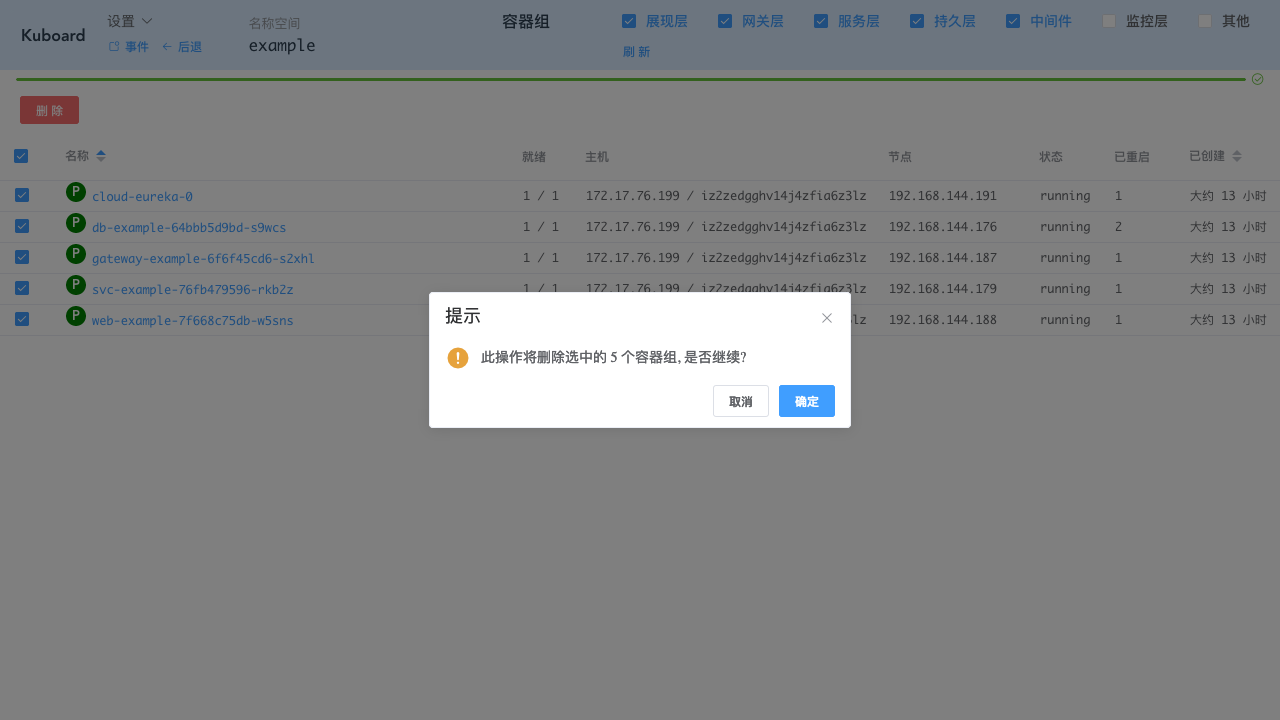Click the 节点 column header

point(900,157)
